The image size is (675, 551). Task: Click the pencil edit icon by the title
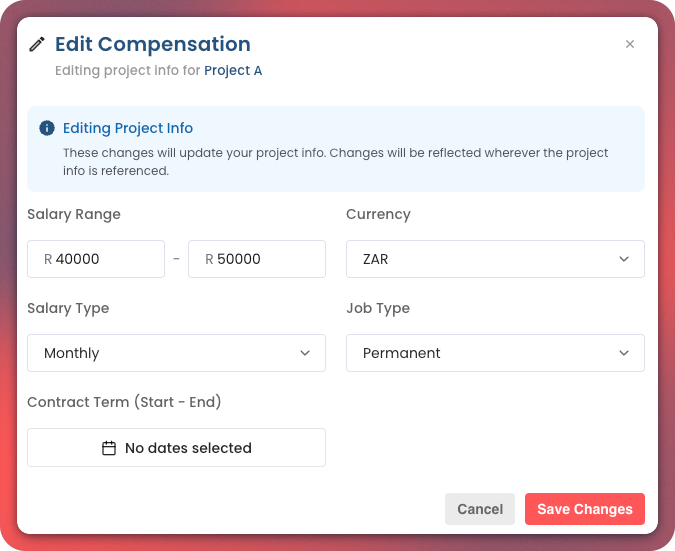(37, 44)
